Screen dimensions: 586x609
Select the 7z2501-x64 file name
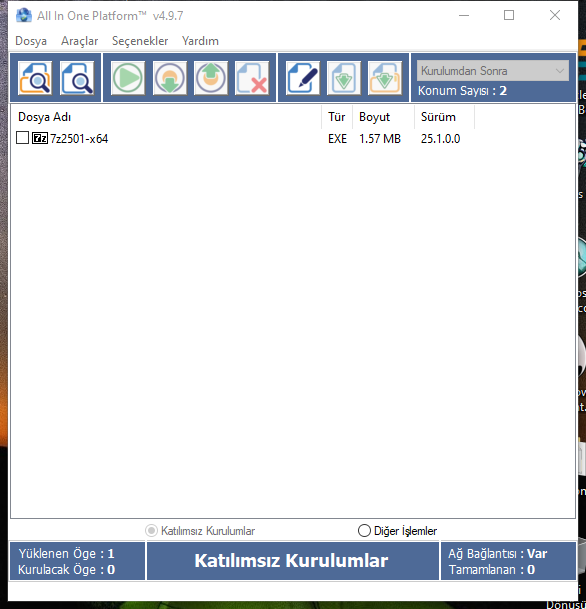tap(79, 139)
